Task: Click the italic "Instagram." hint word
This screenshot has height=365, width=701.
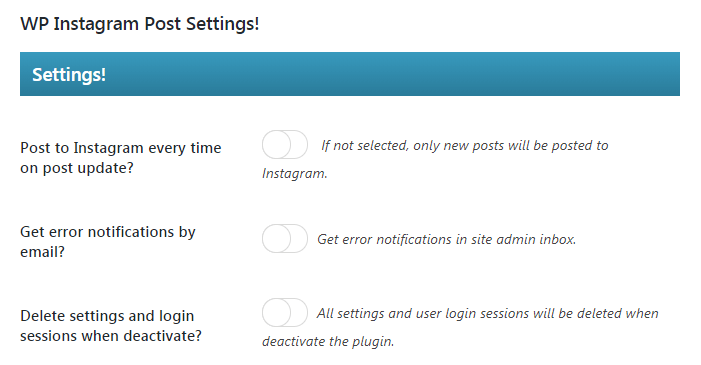Action: coord(295,174)
